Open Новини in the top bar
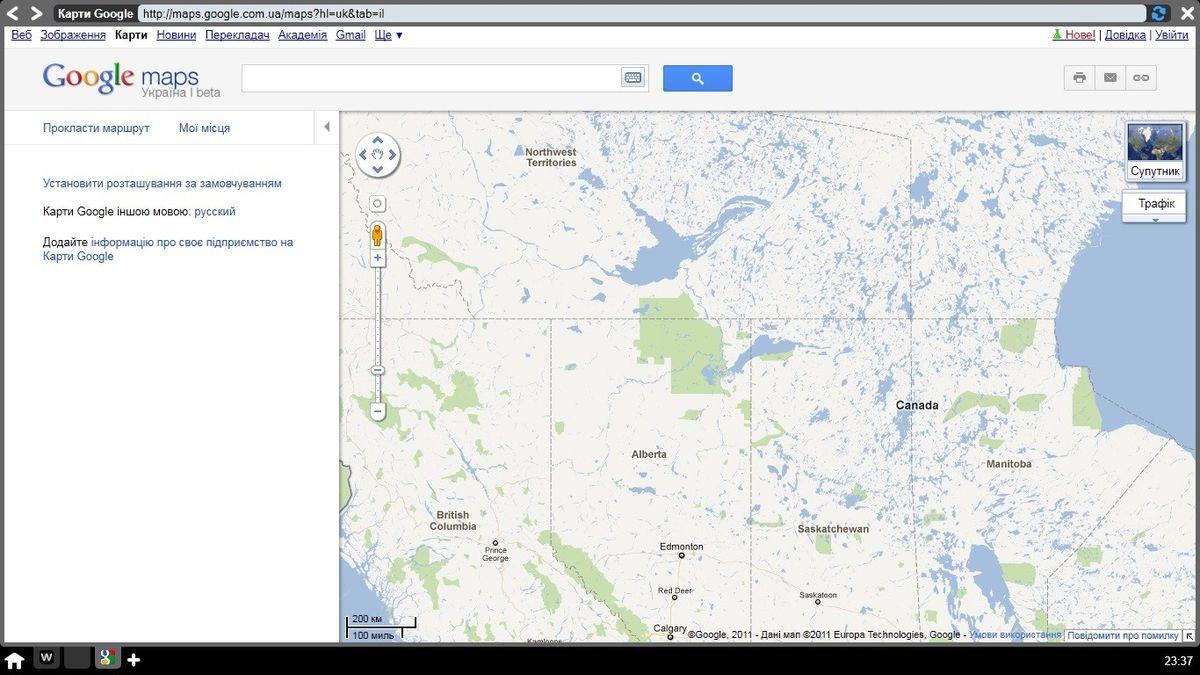This screenshot has width=1200, height=675. 176,35
